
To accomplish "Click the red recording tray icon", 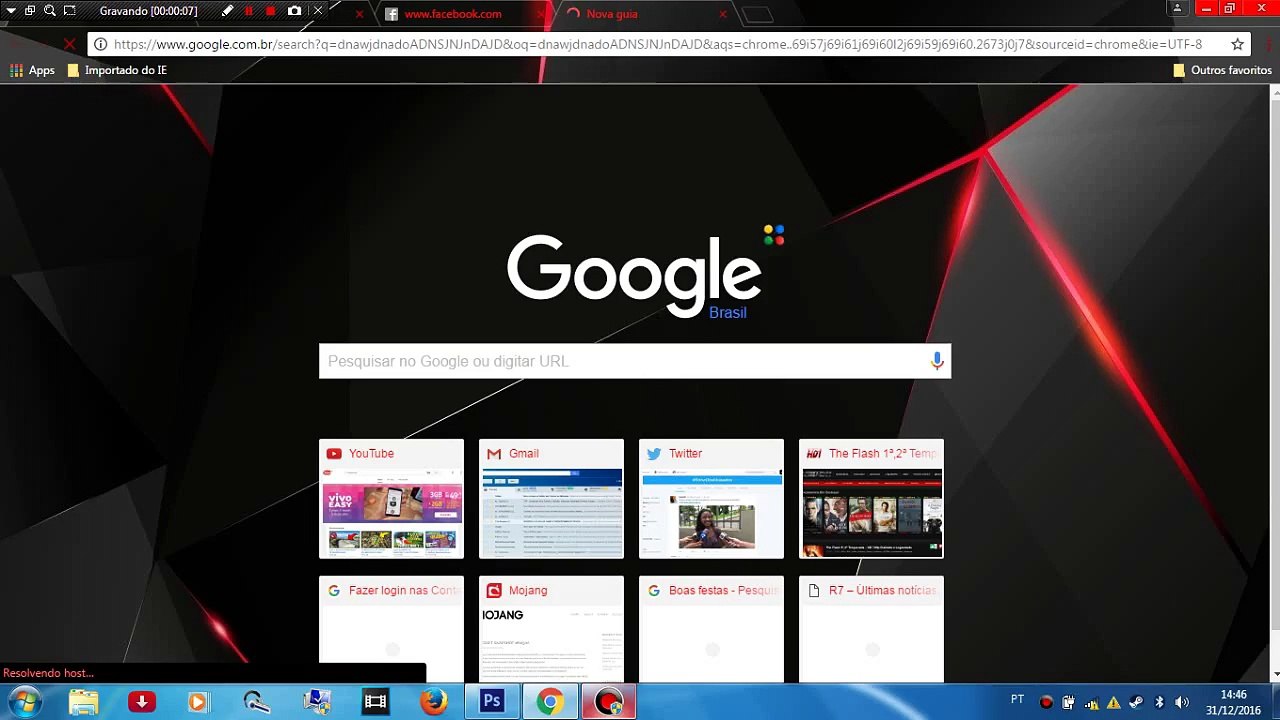I will click(x=1046, y=702).
